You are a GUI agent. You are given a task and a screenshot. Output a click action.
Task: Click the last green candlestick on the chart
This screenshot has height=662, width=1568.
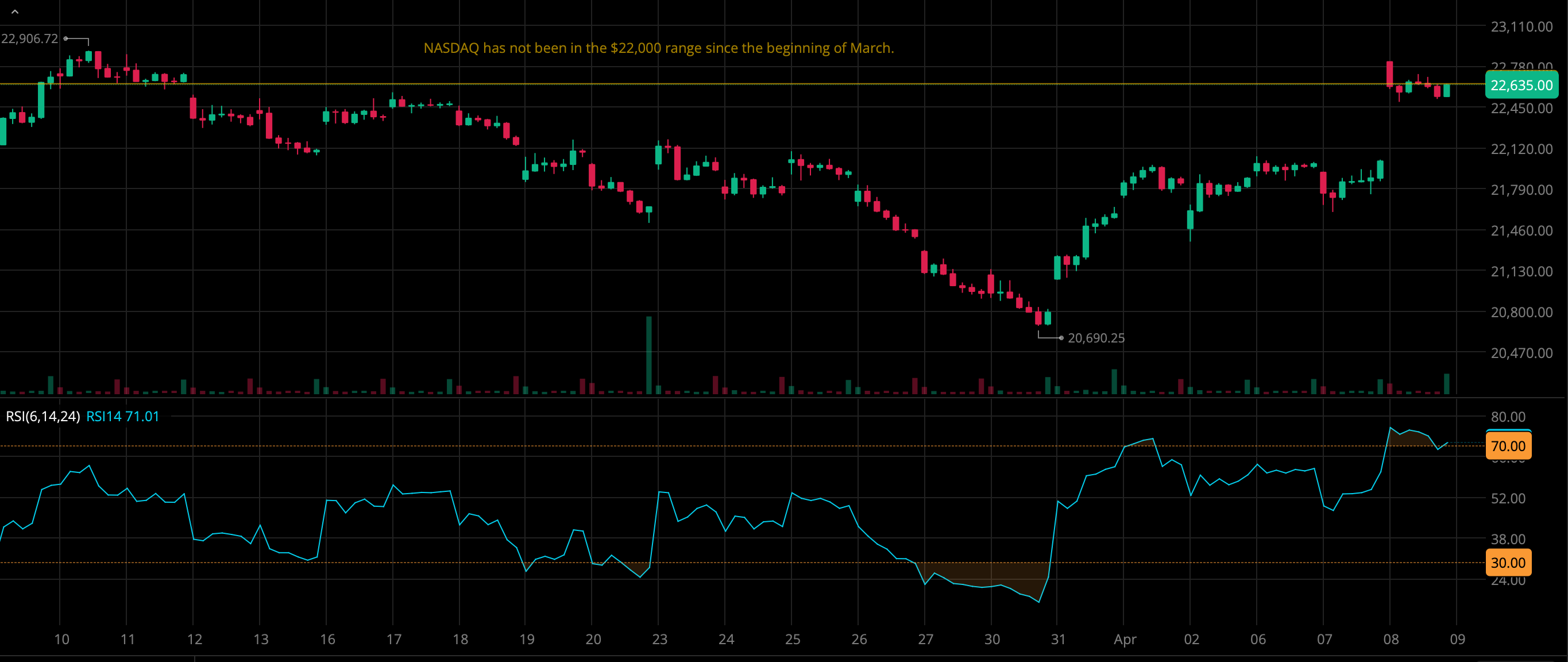[x=1446, y=91]
